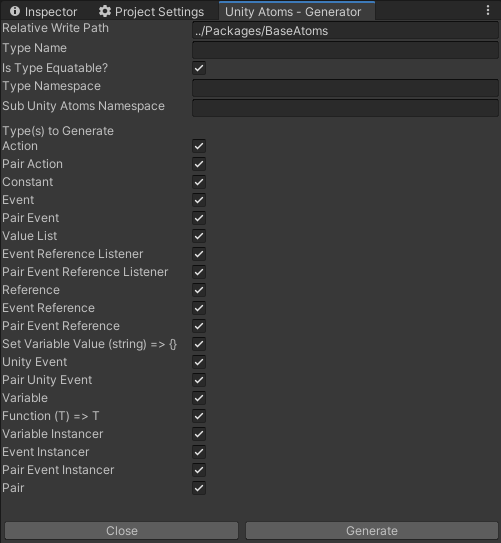Disable the Variable Instancer checkbox
The image size is (501, 543).
pos(199,434)
